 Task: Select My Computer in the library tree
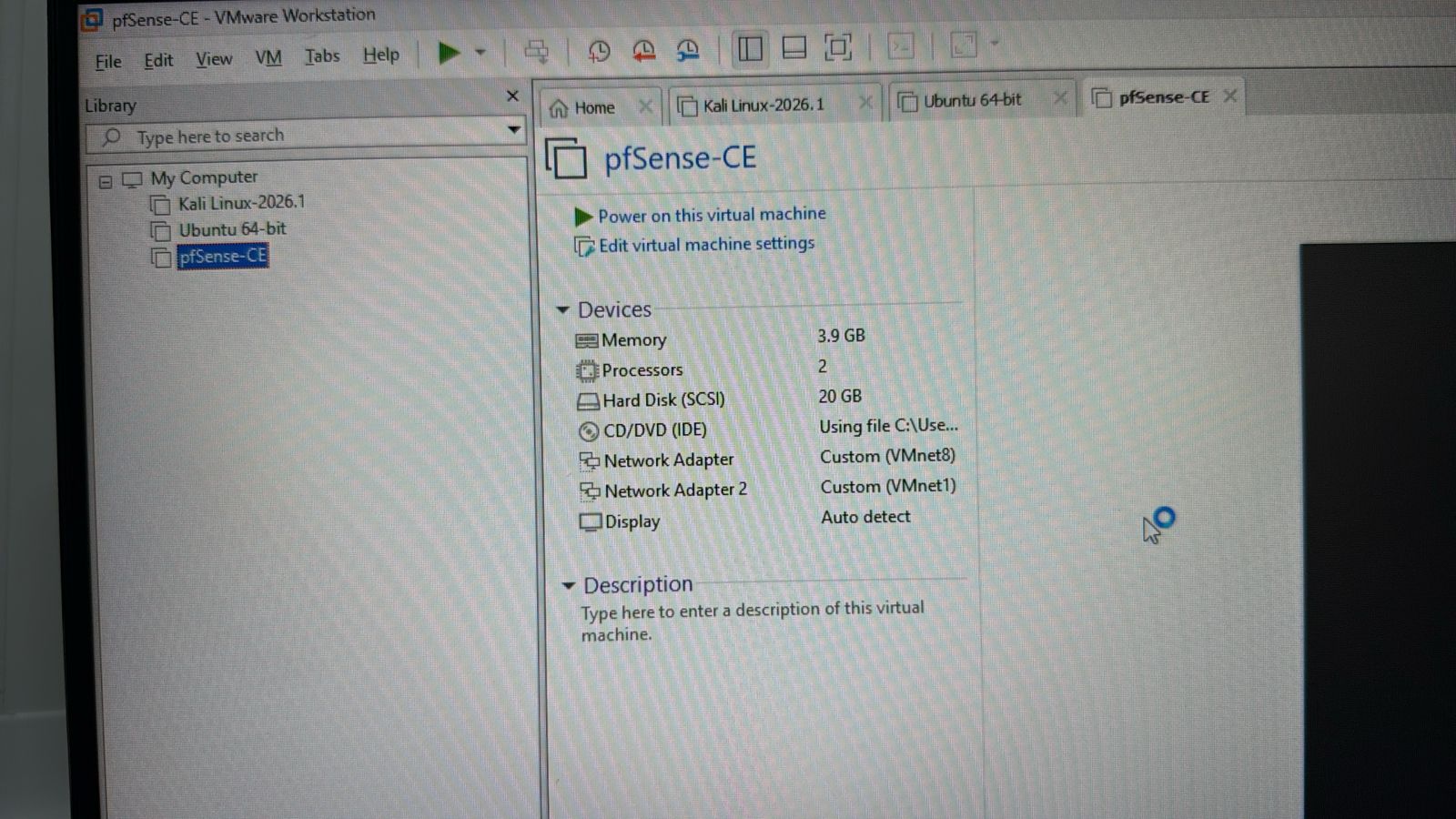point(204,177)
